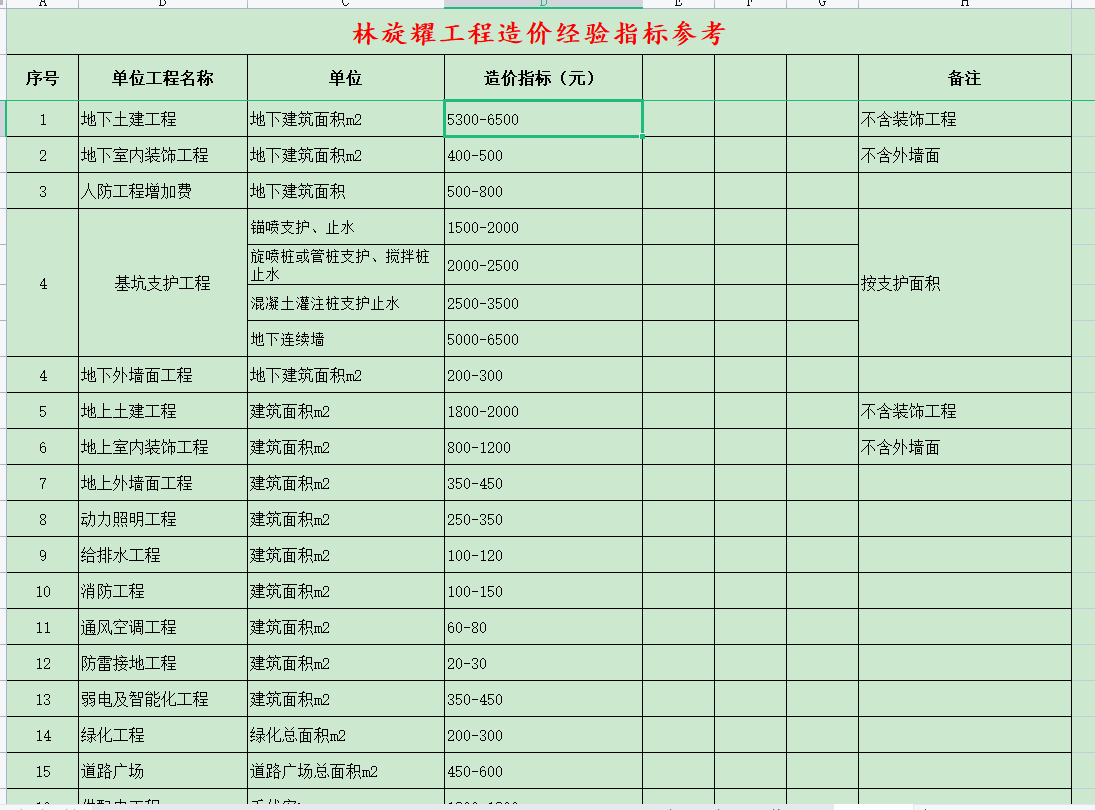Select the value 5000-6500

(x=543, y=339)
